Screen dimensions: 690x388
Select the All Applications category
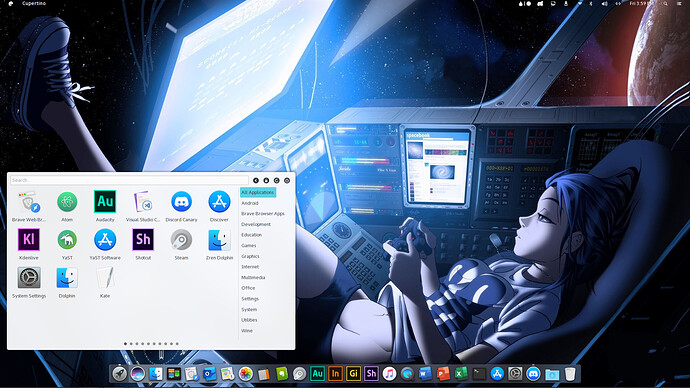point(258,192)
